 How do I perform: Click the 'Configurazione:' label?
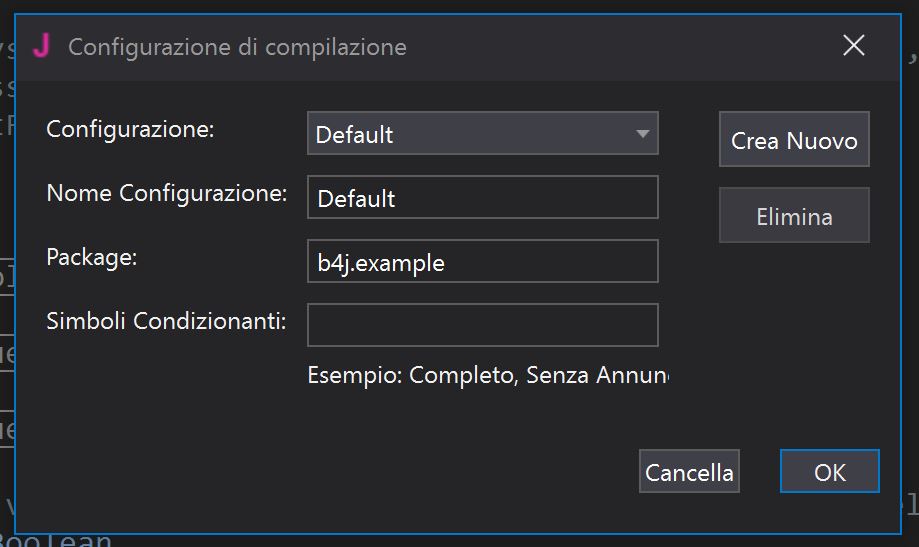pyautogui.click(x=130, y=129)
